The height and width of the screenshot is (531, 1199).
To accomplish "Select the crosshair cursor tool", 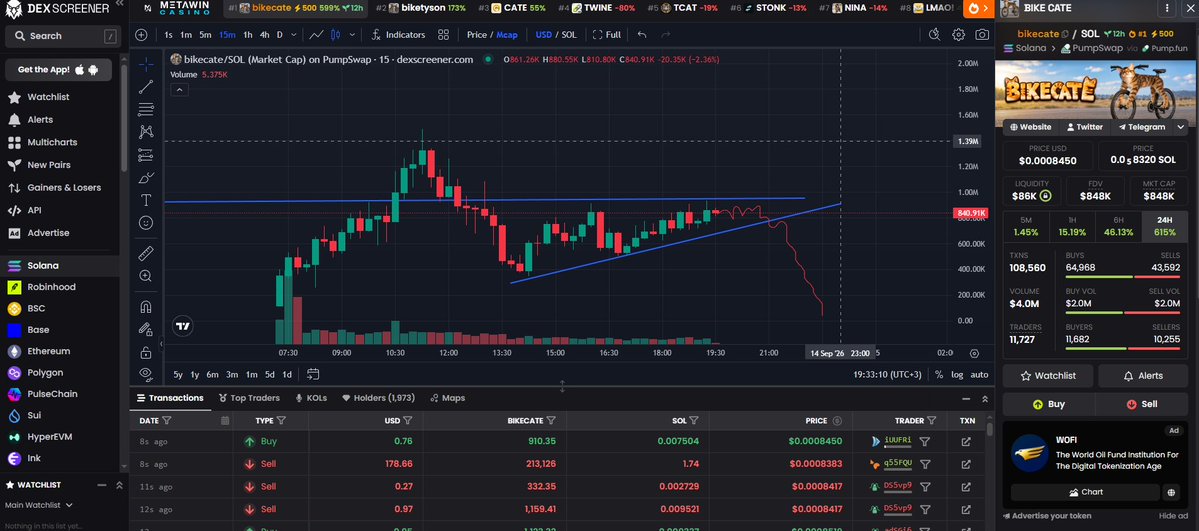I will [146, 64].
